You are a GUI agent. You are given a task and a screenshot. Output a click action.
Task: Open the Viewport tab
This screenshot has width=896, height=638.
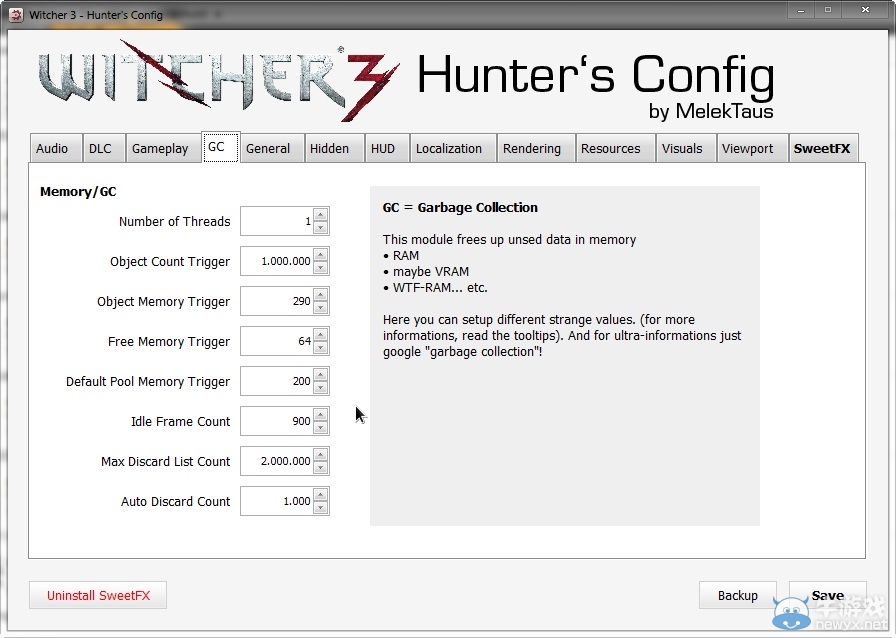click(753, 149)
